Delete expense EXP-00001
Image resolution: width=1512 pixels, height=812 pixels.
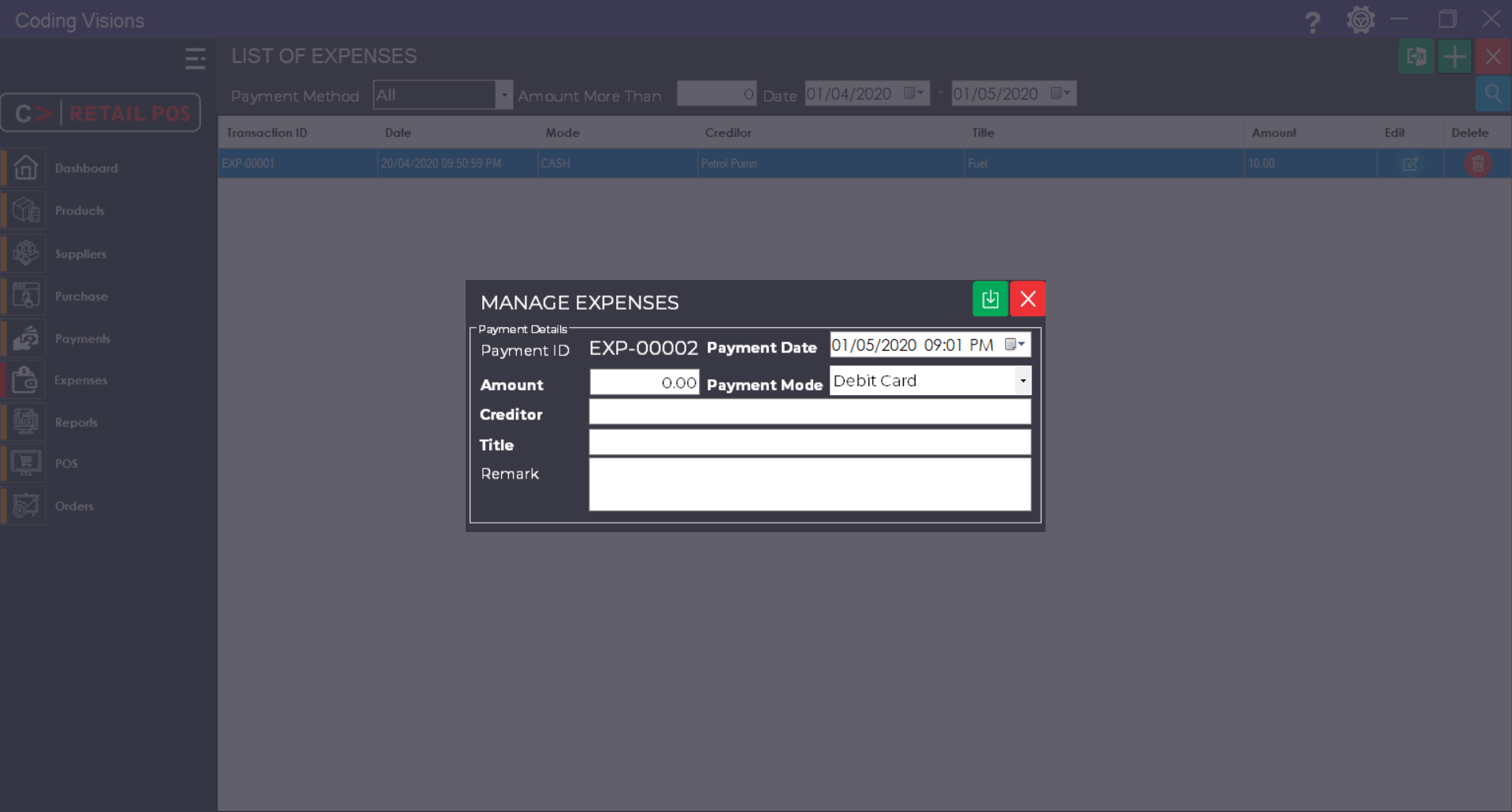pos(1478,164)
